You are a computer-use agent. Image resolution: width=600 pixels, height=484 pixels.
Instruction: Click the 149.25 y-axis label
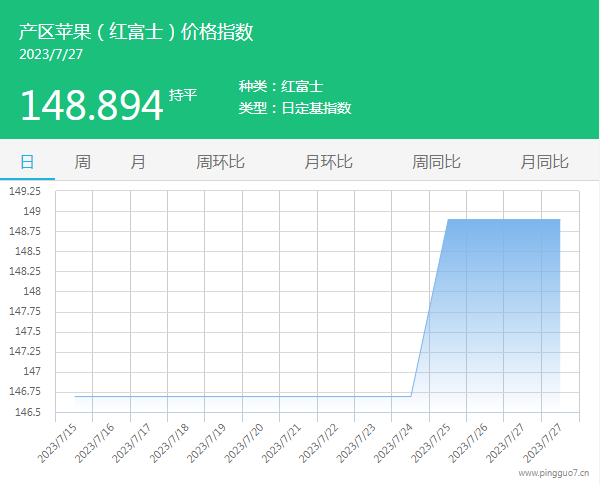click(x=25, y=191)
